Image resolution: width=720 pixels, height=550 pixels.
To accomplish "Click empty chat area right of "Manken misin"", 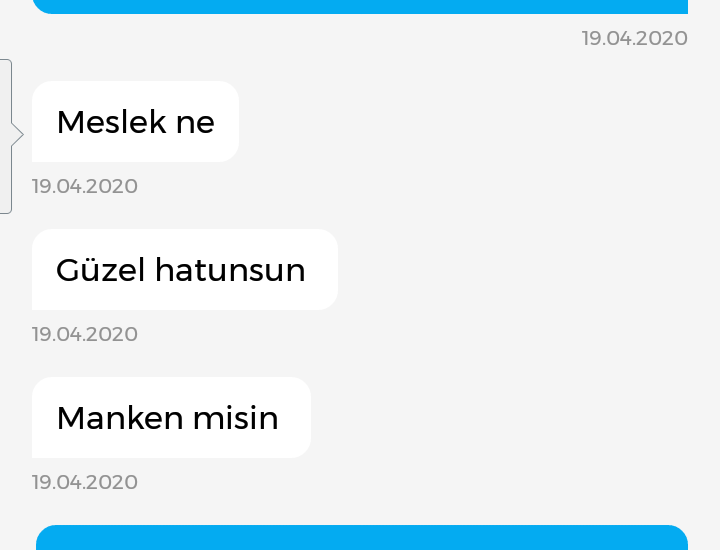I will coord(505,417).
